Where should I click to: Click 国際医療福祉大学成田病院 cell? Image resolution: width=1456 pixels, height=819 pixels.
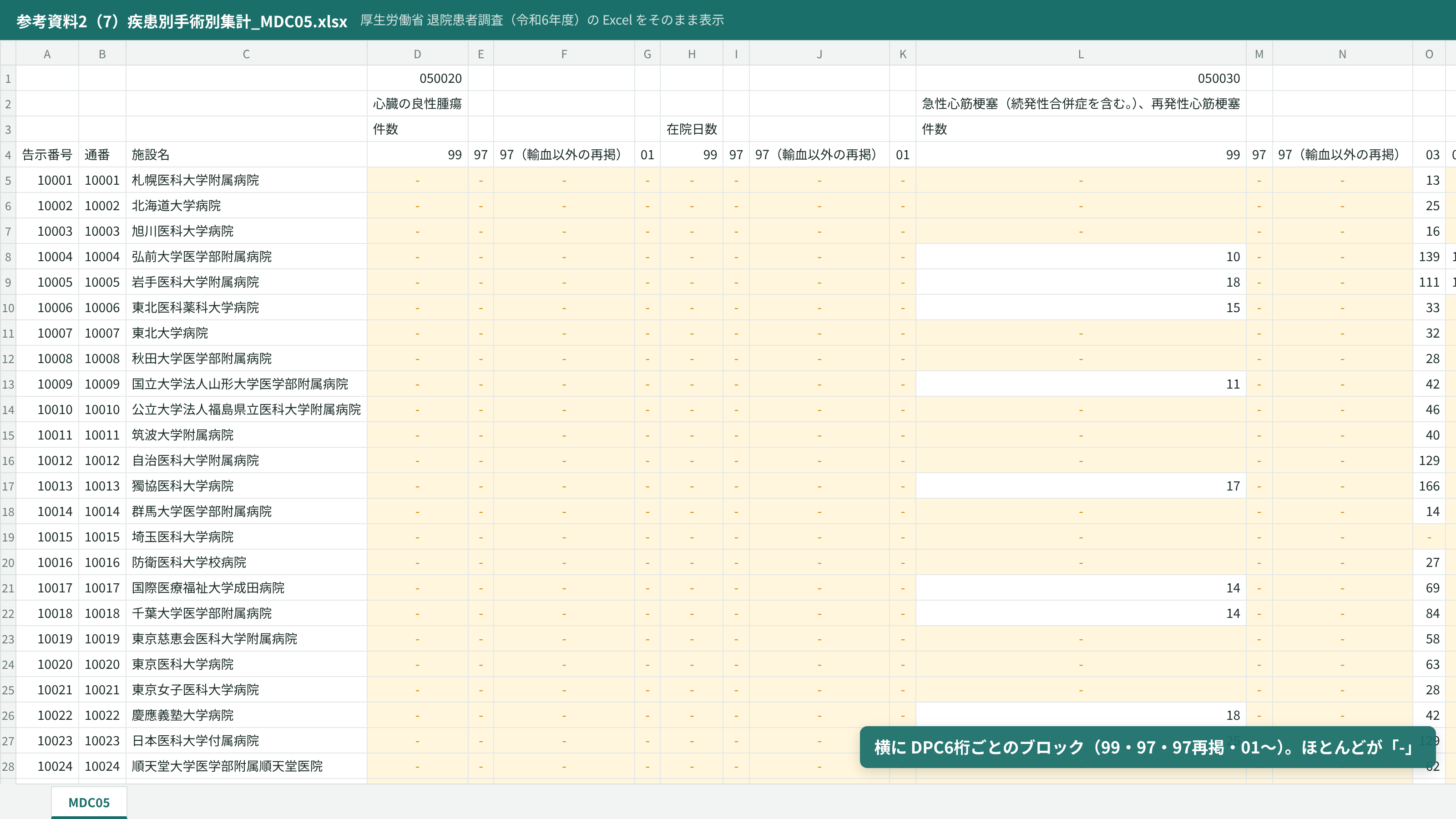pyautogui.click(x=246, y=588)
